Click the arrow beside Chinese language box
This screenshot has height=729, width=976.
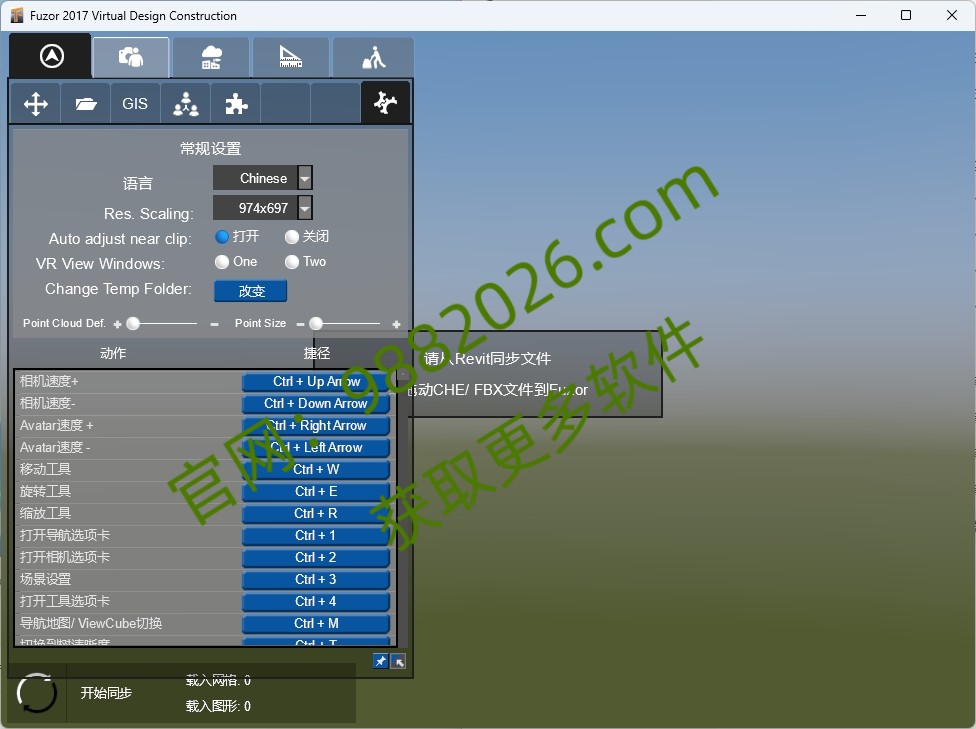[x=305, y=178]
